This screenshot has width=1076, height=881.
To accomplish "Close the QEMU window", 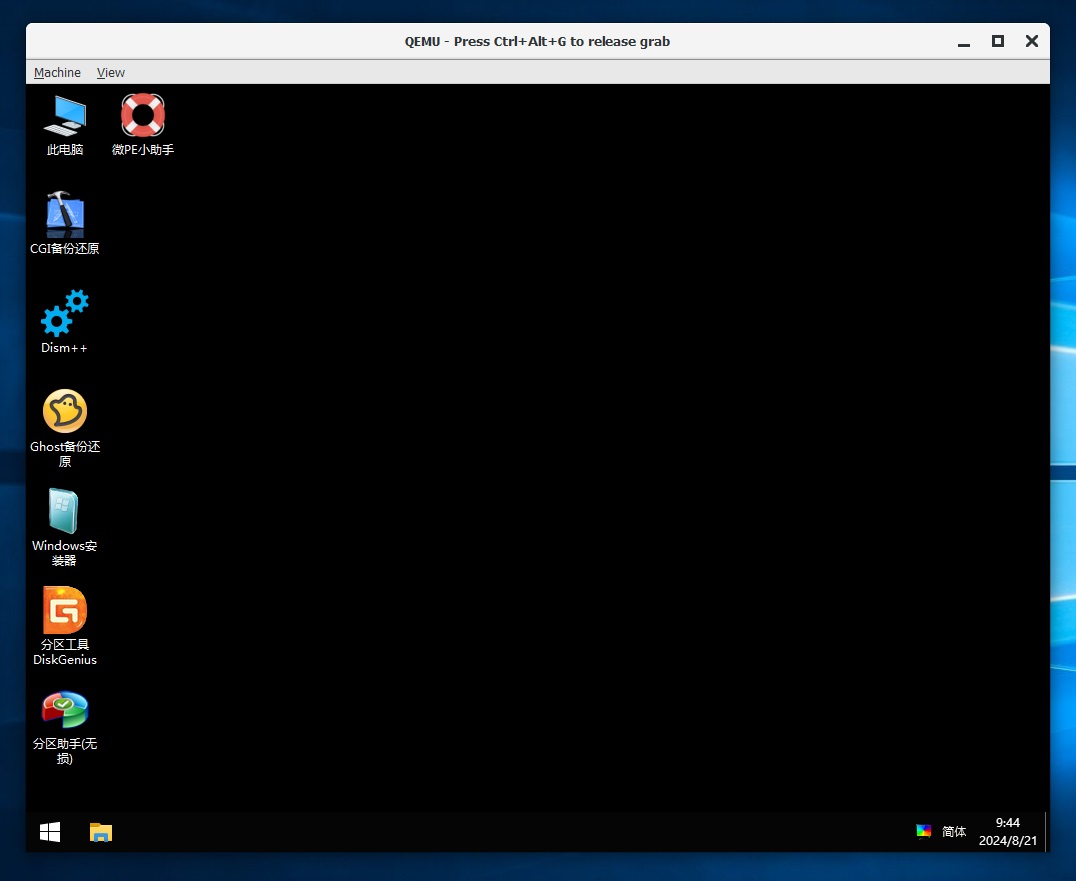I will coord(1031,41).
